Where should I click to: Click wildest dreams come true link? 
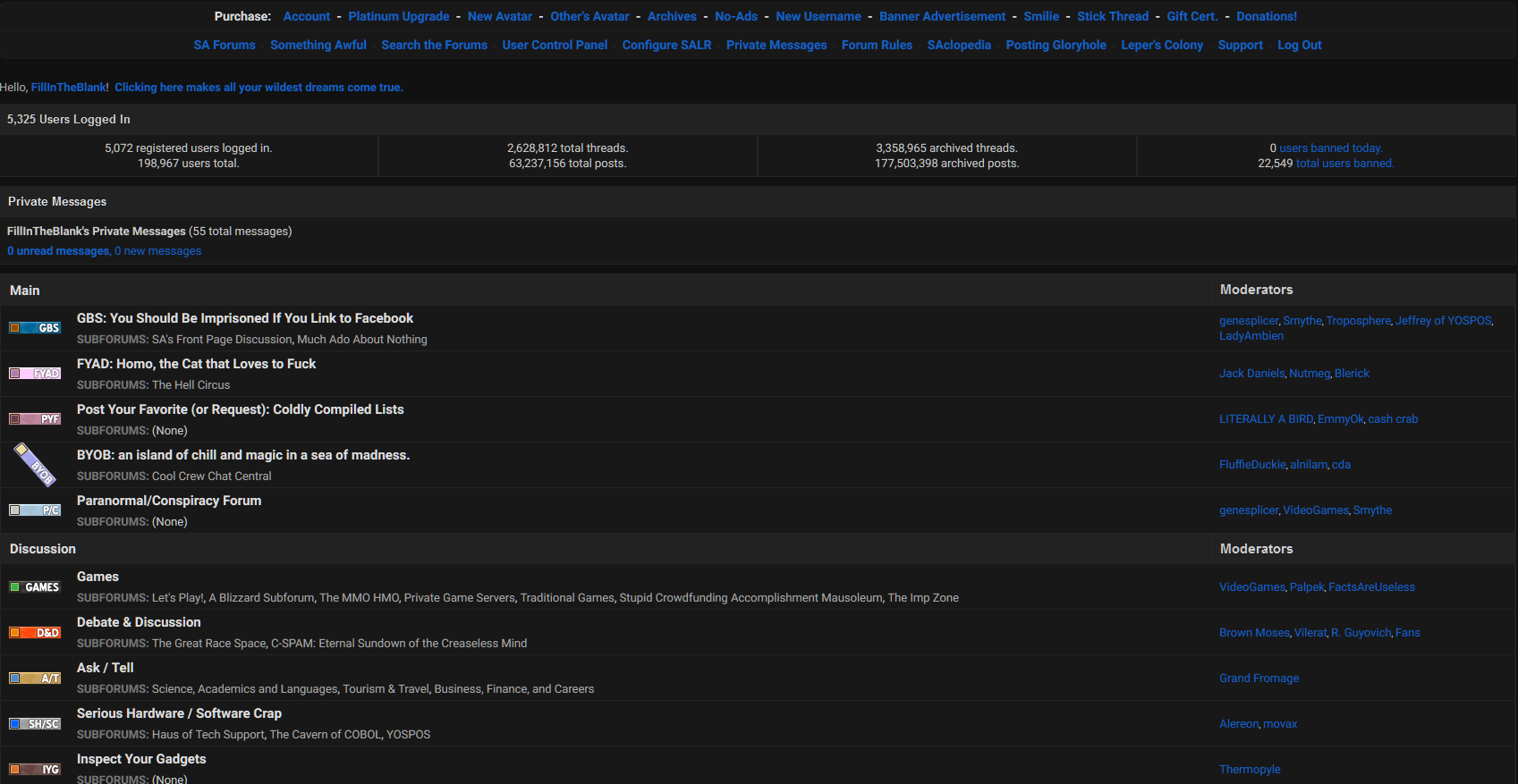(259, 87)
